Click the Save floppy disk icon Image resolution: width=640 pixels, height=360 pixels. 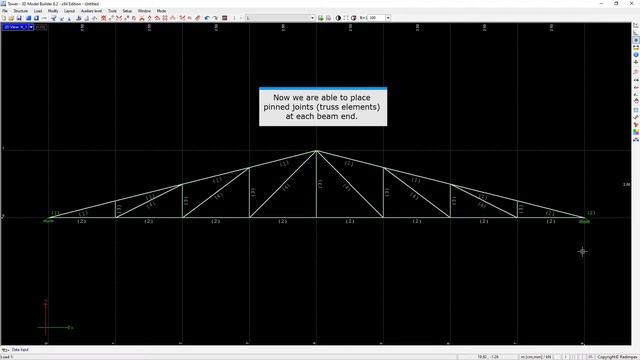click(x=19, y=18)
